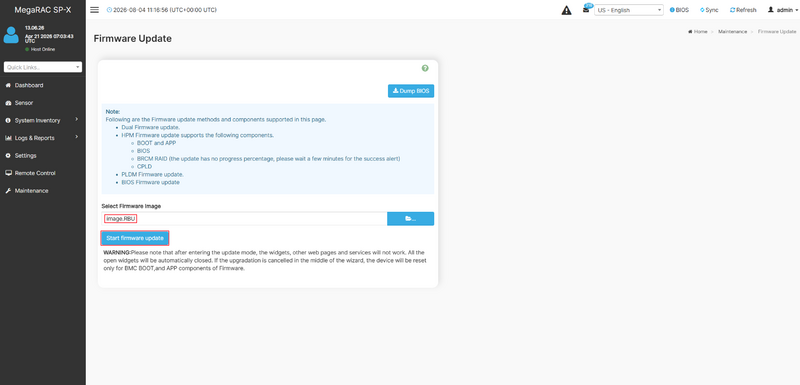Click the Settings gear icon in sidebar
This screenshot has width=800, height=385.
pos(8,156)
